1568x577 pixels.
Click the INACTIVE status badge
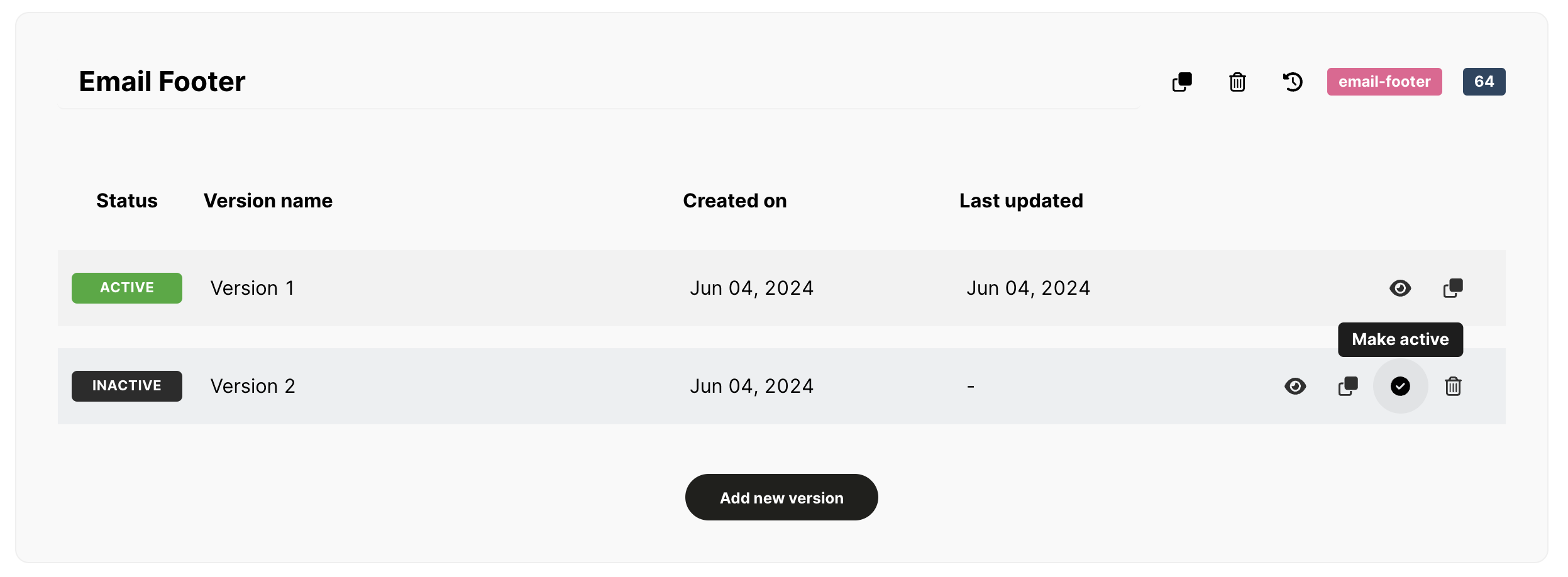click(127, 386)
